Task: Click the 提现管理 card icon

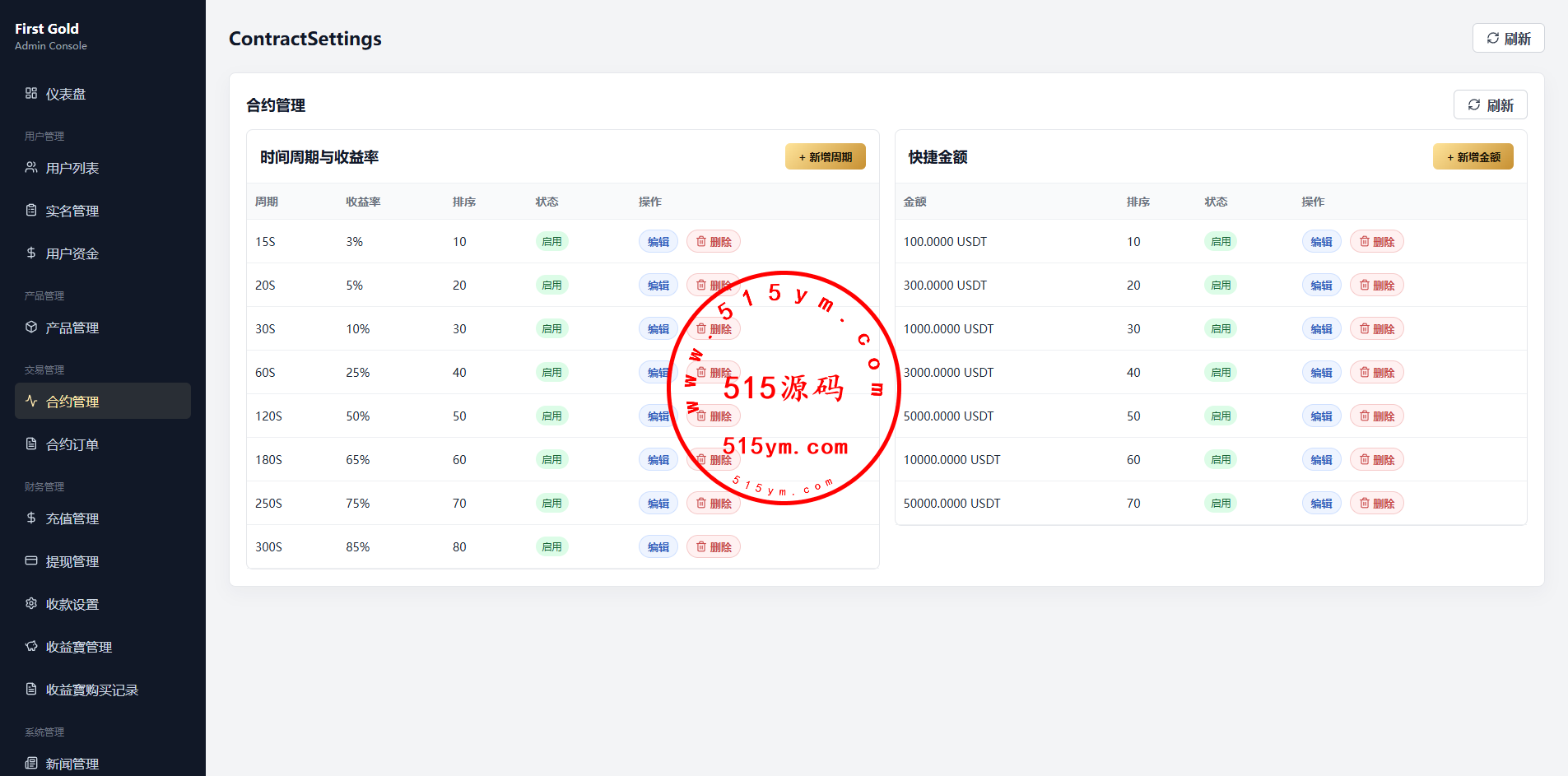Action: click(31, 560)
